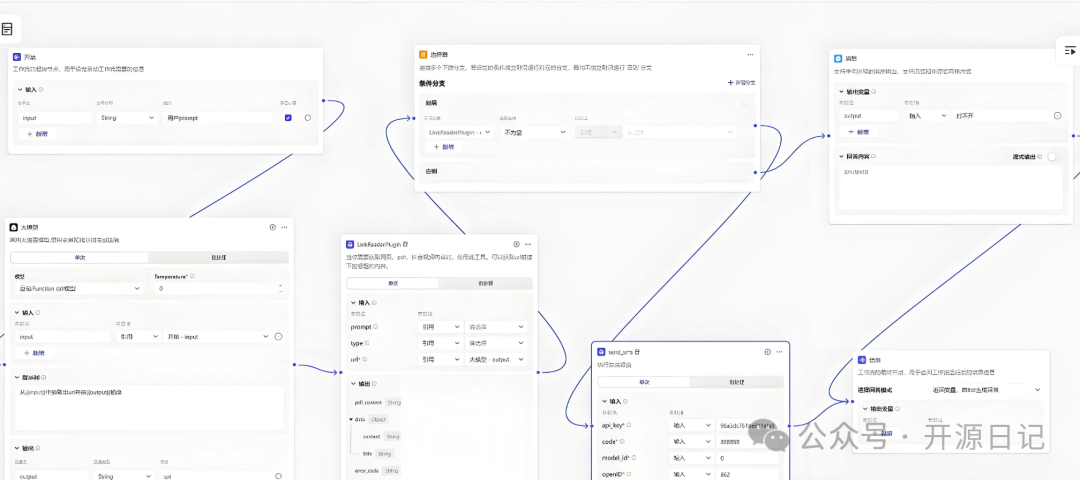
Task: Open the api_key 输入 type dropdown
Action: 692,425
